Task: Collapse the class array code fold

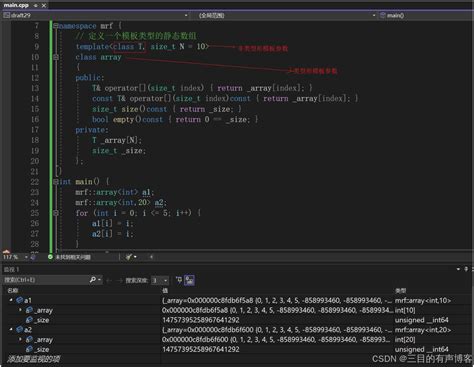Action: coord(56,57)
